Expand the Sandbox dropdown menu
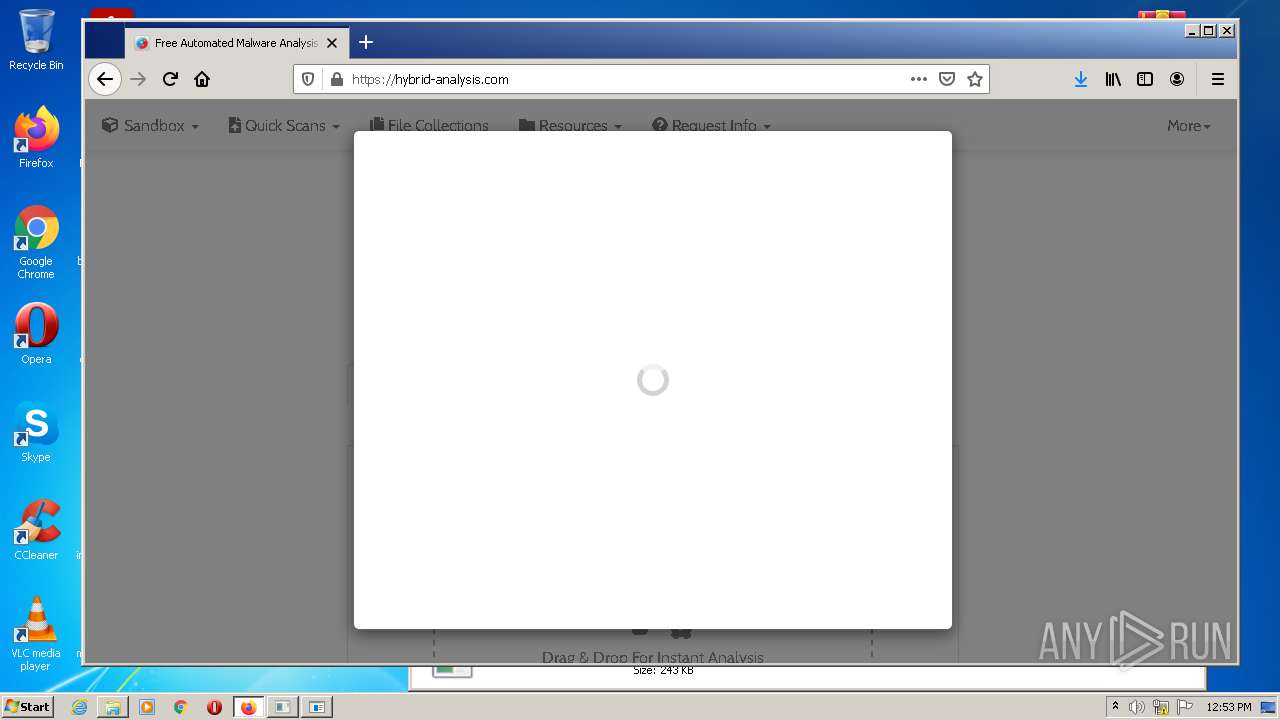Image resolution: width=1280 pixels, height=720 pixels. pyautogui.click(x=150, y=125)
